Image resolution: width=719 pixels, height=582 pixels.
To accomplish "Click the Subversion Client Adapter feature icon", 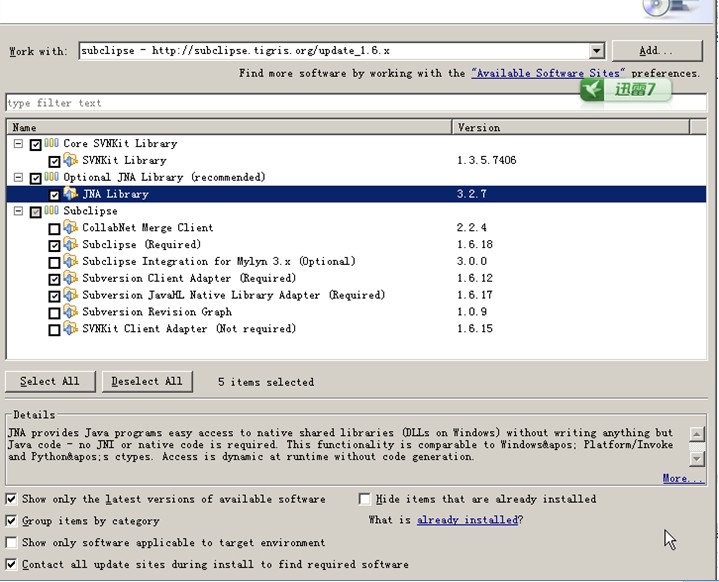I will tap(70, 278).
